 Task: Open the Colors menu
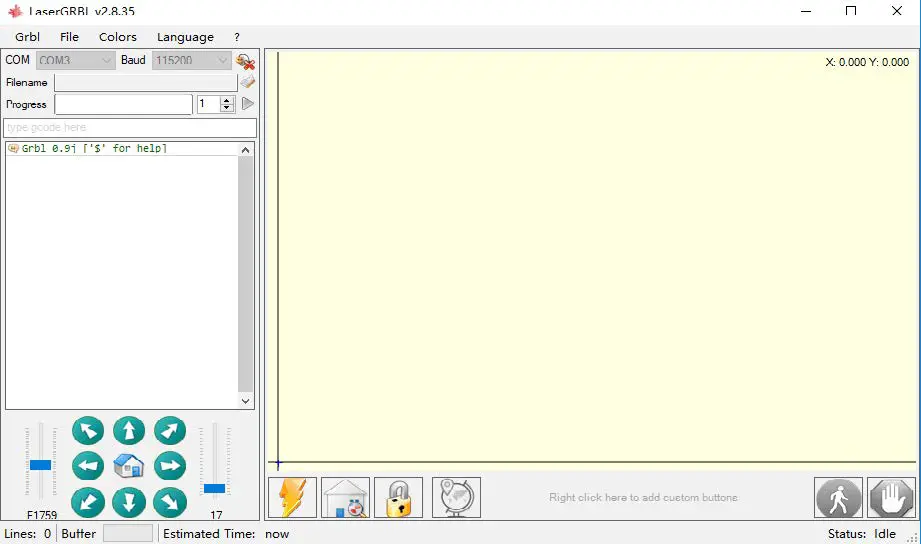[117, 37]
